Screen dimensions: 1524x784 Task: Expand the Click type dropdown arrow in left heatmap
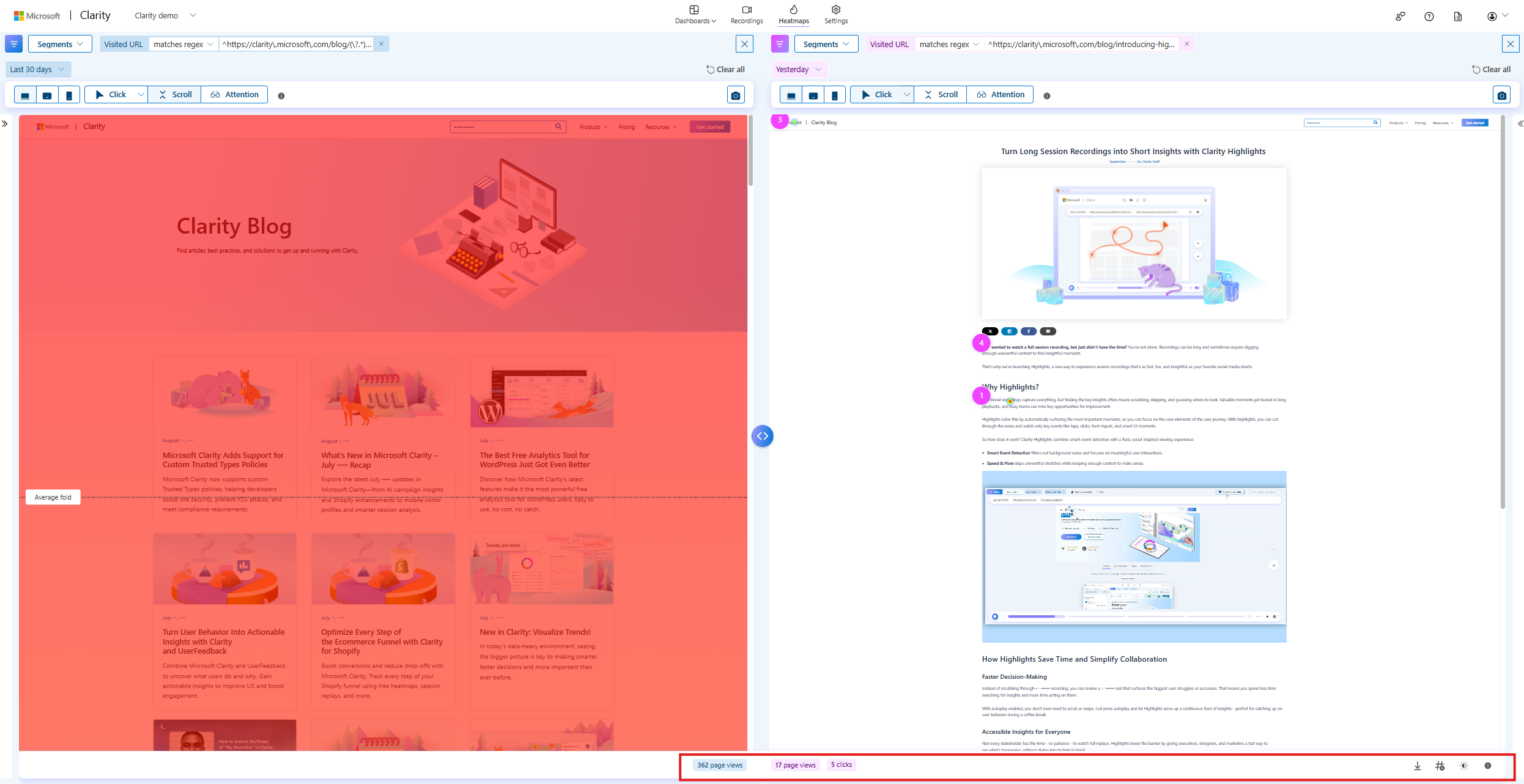pyautogui.click(x=141, y=95)
